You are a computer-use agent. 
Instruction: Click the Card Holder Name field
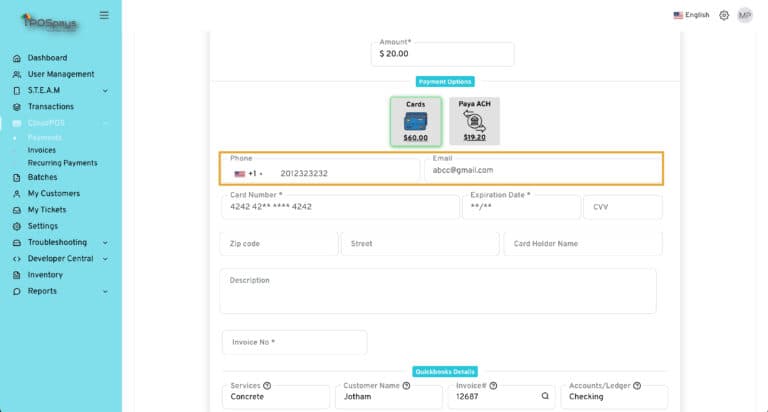583,244
